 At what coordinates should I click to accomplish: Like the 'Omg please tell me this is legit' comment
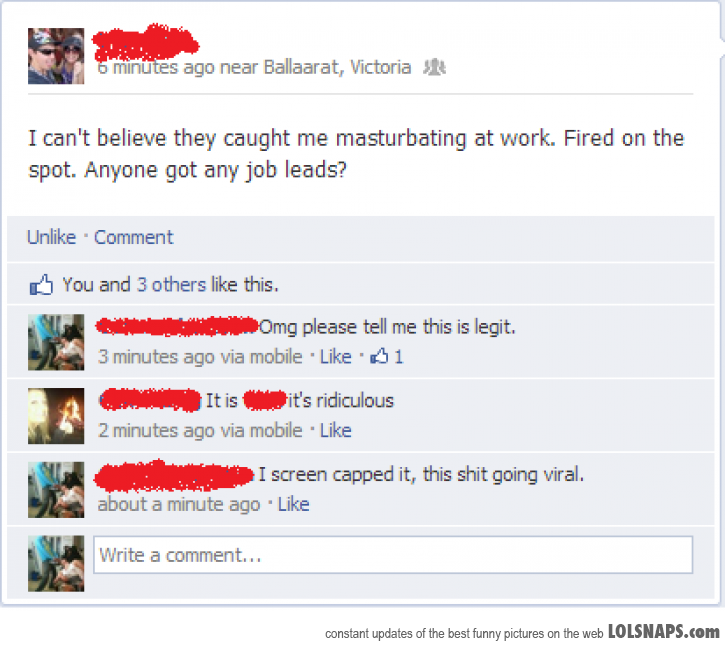336,356
